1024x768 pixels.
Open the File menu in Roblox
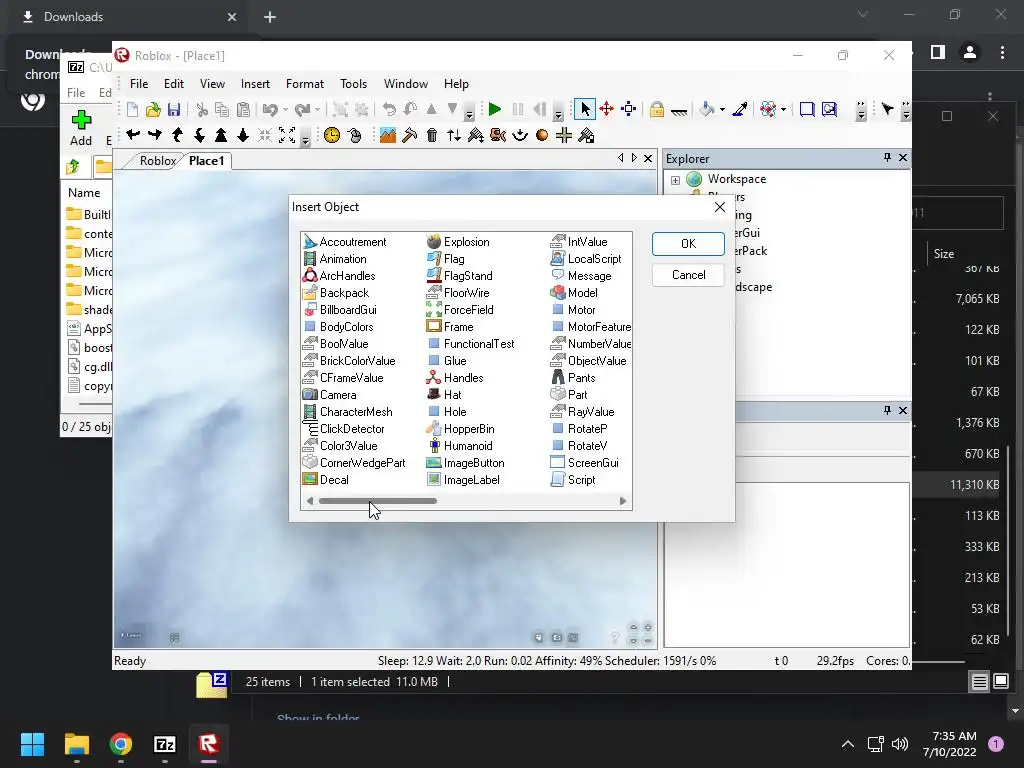pyautogui.click(x=139, y=84)
